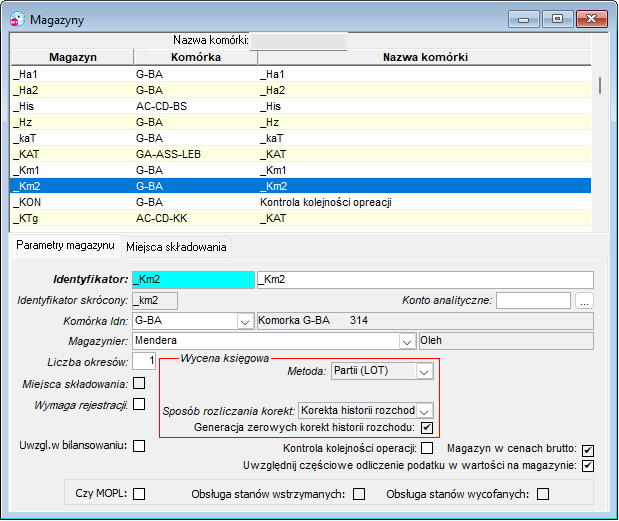This screenshot has width=619, height=521.
Task: Expand the Metoda wyceny dropdown
Action: coord(424,371)
